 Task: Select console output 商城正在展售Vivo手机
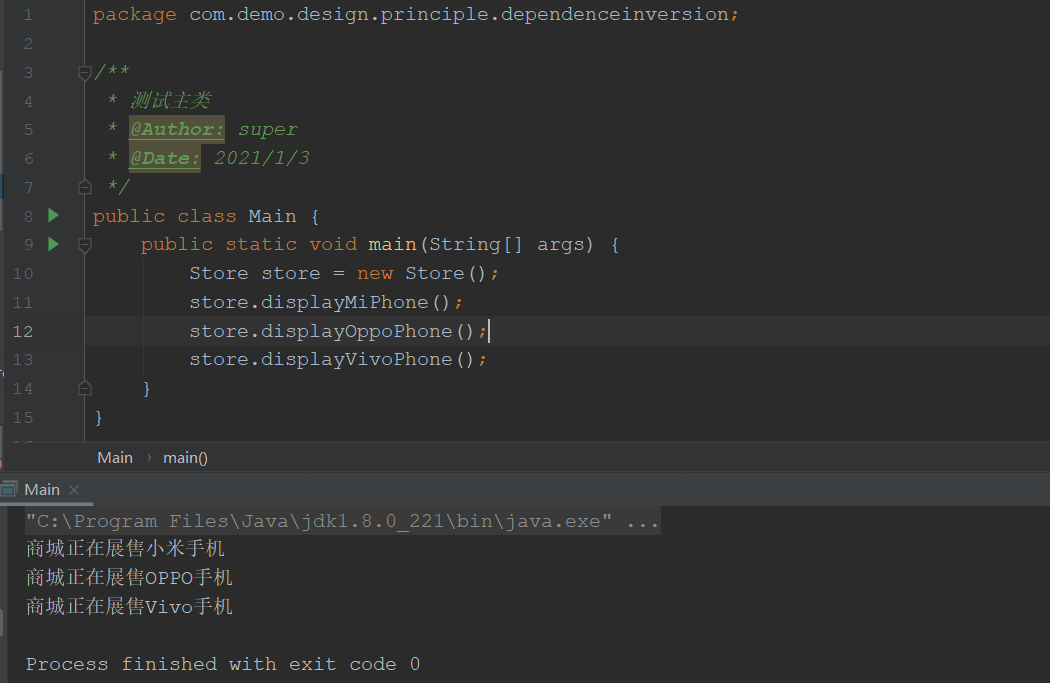pyautogui.click(x=129, y=607)
